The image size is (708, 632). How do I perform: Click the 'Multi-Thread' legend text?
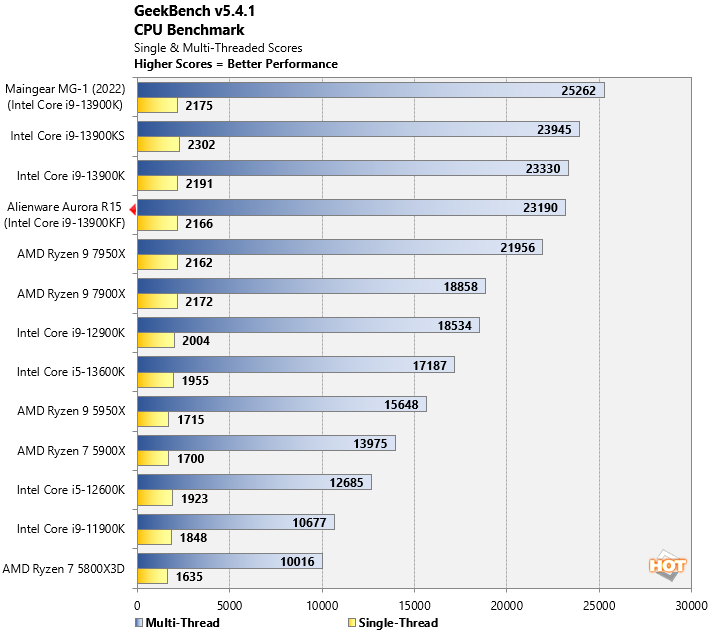[182, 623]
